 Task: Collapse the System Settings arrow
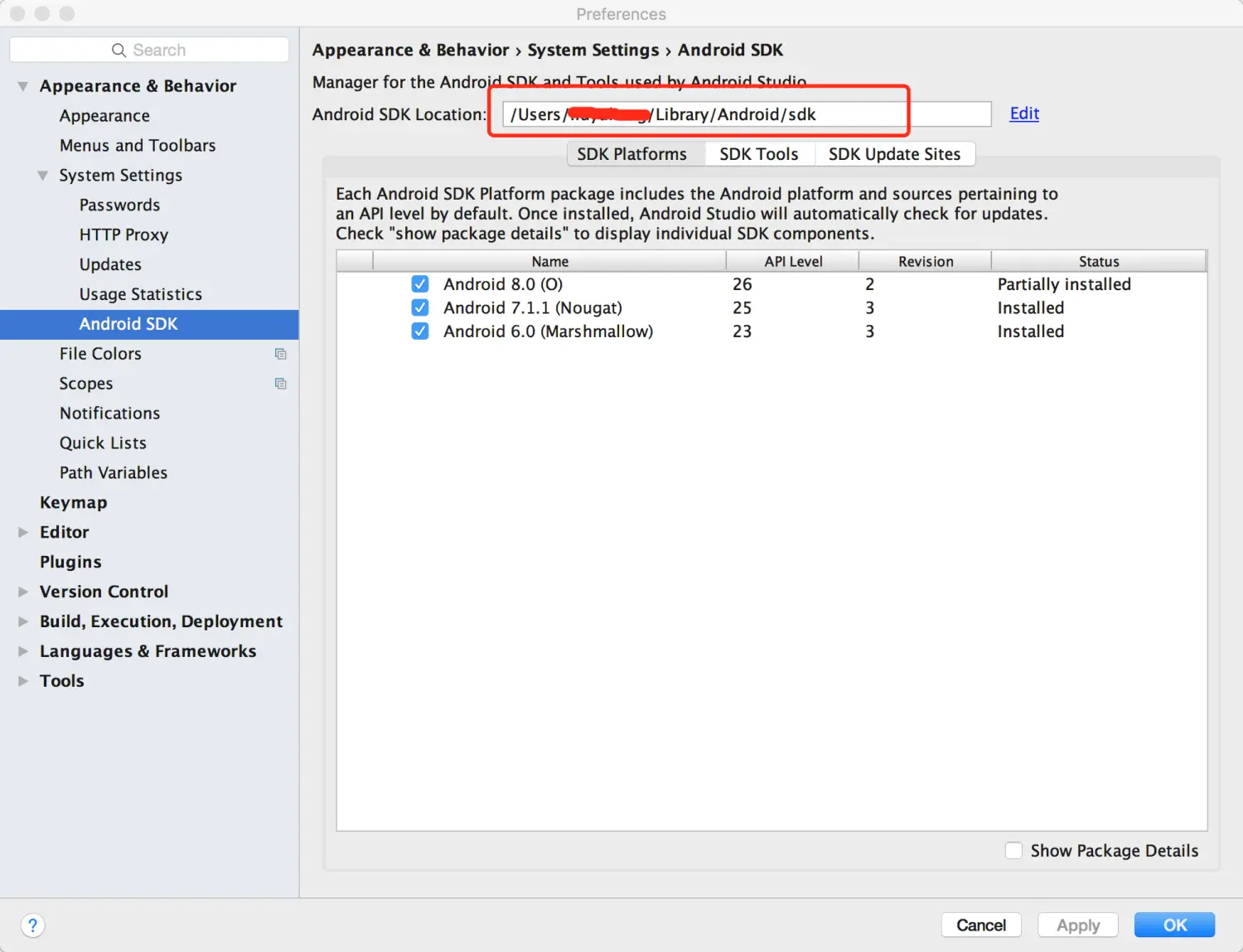43,176
